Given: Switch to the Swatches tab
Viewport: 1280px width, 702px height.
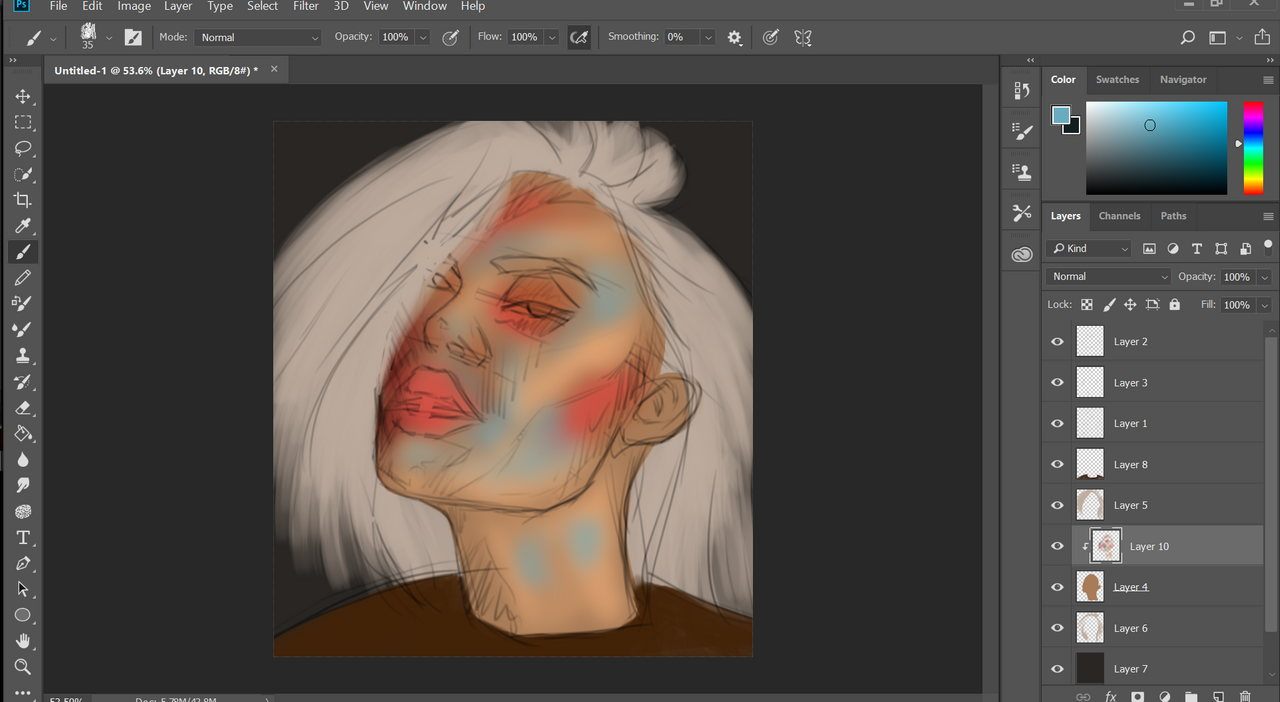Looking at the screenshot, I should tap(1117, 80).
